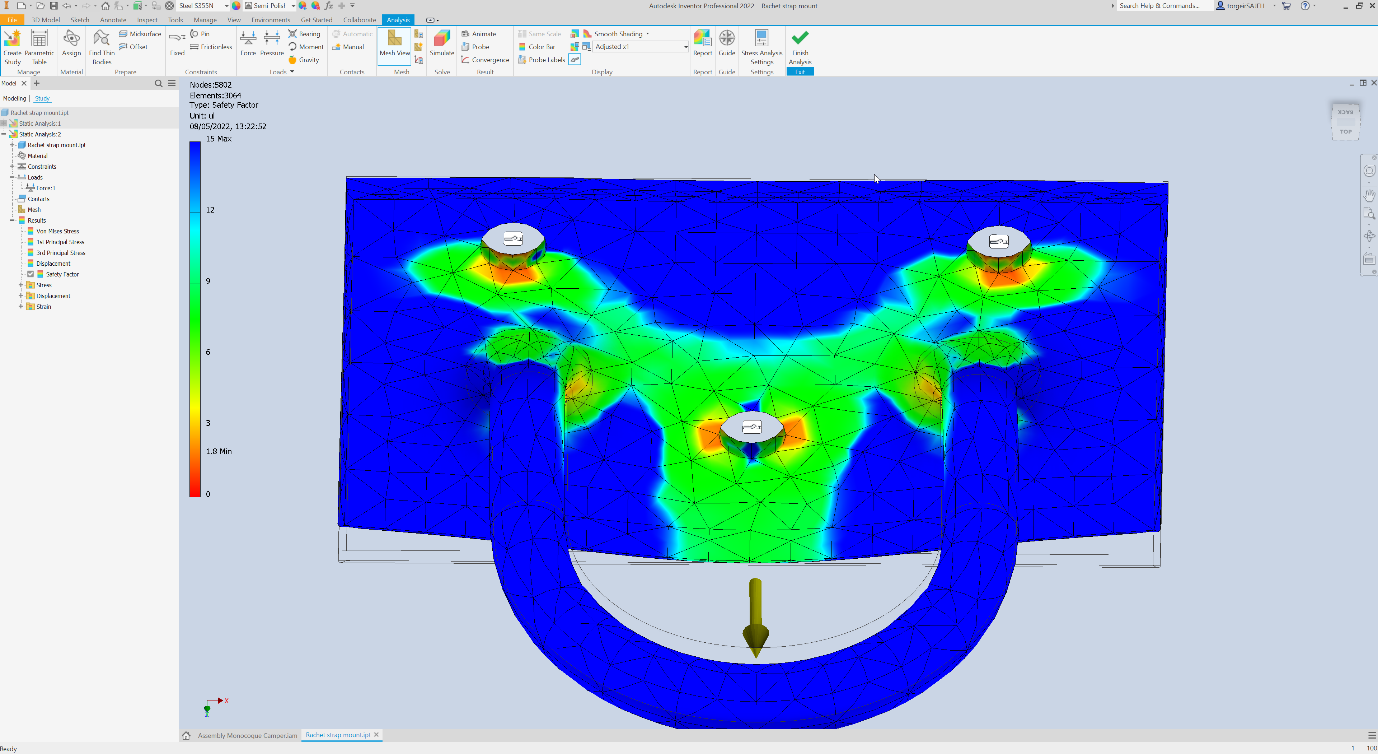The image size is (1378, 754).
Task: Click Finish Analysis
Action: click(x=800, y=46)
